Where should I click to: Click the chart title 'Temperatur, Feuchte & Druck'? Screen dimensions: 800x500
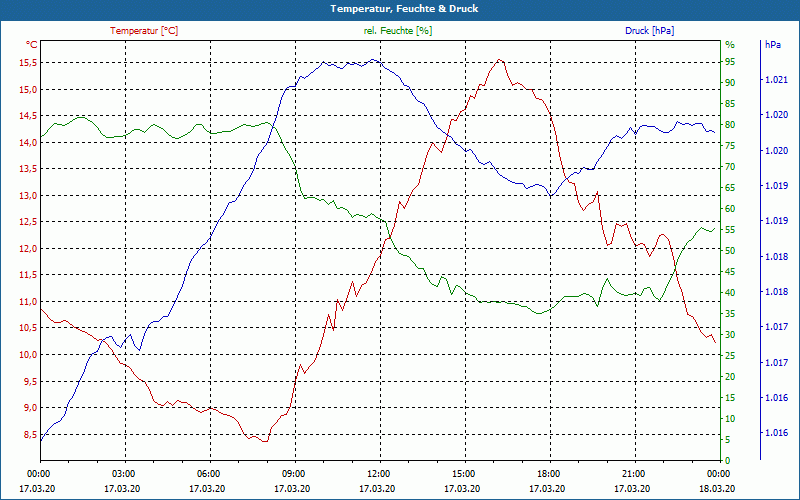tap(404, 9)
